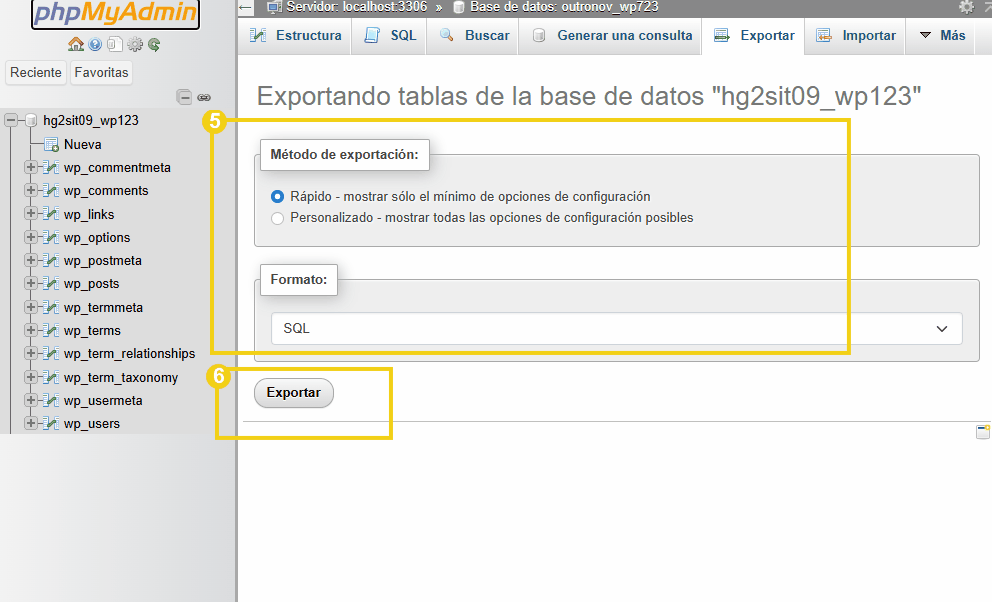Image resolution: width=992 pixels, height=602 pixels.
Task: Click the phpMyAdmin logo
Action: 115,13
